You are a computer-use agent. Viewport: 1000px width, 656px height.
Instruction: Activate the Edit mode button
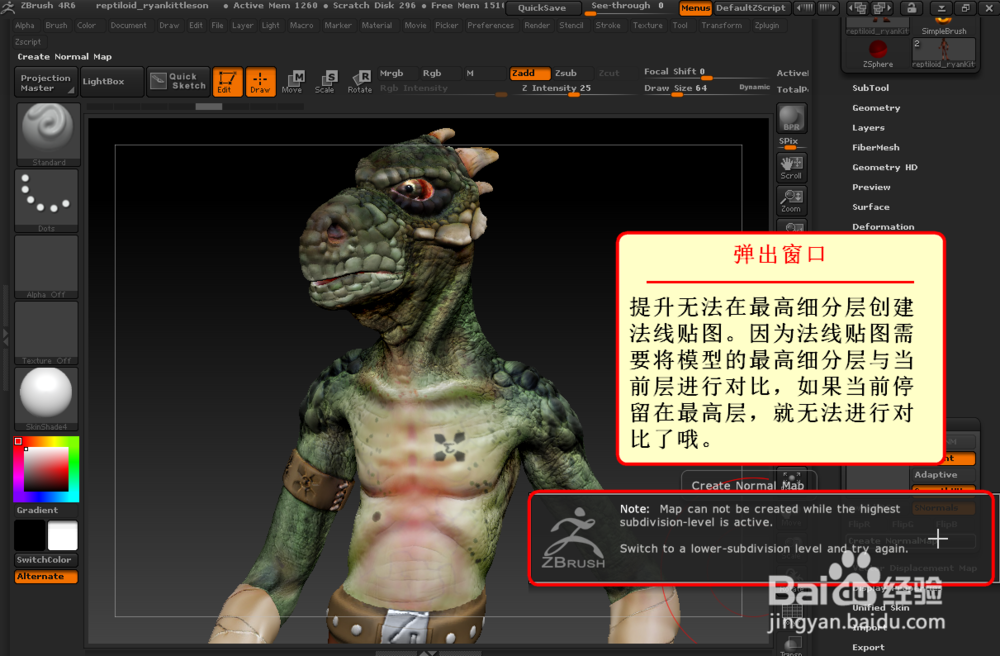pyautogui.click(x=227, y=82)
